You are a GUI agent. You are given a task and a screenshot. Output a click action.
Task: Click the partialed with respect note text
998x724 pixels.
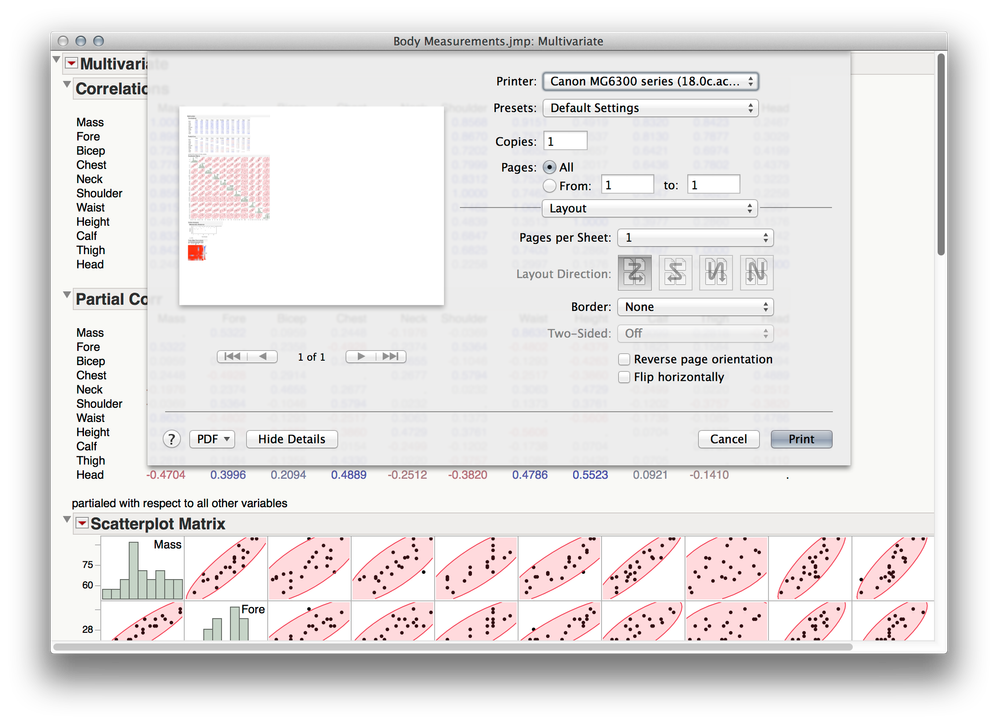pos(179,503)
